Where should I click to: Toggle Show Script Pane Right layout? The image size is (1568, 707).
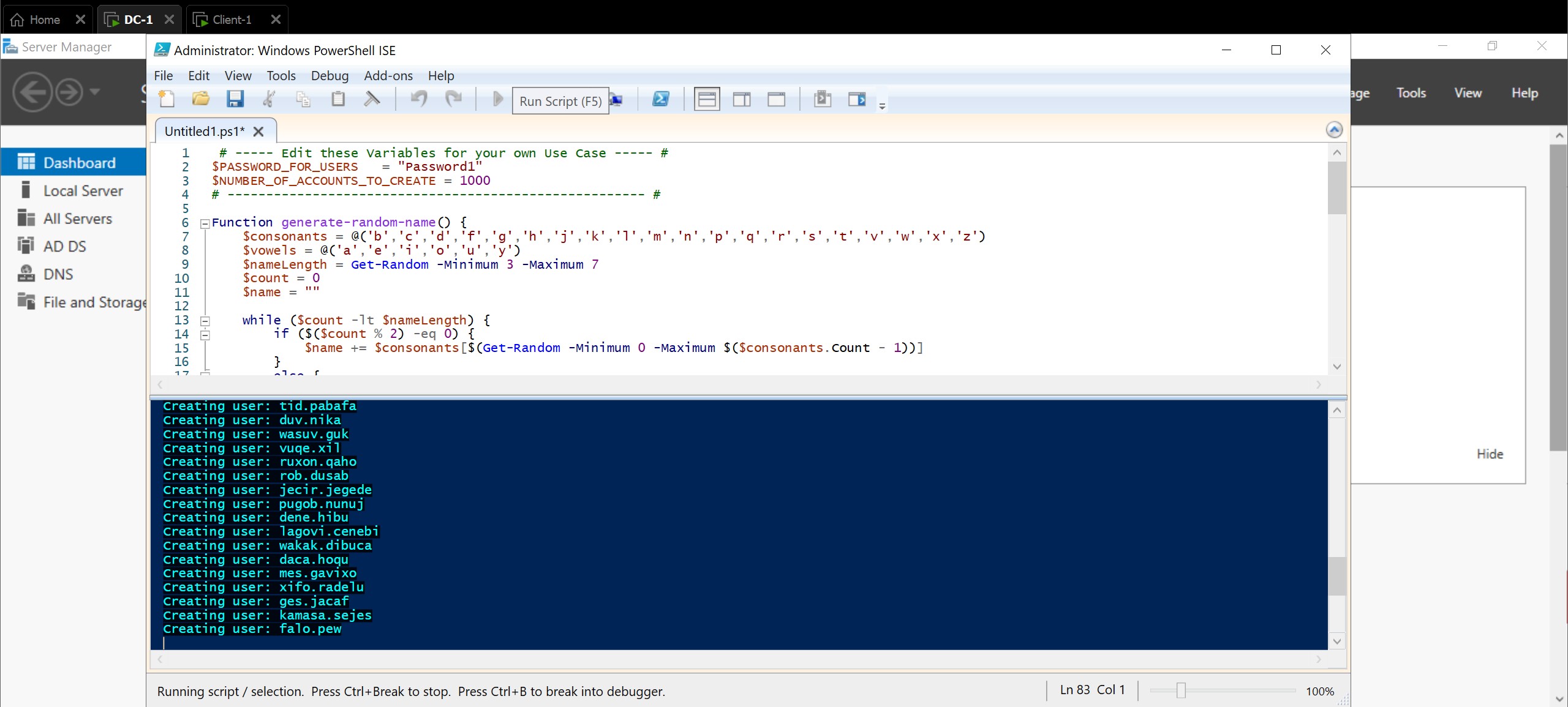click(742, 99)
